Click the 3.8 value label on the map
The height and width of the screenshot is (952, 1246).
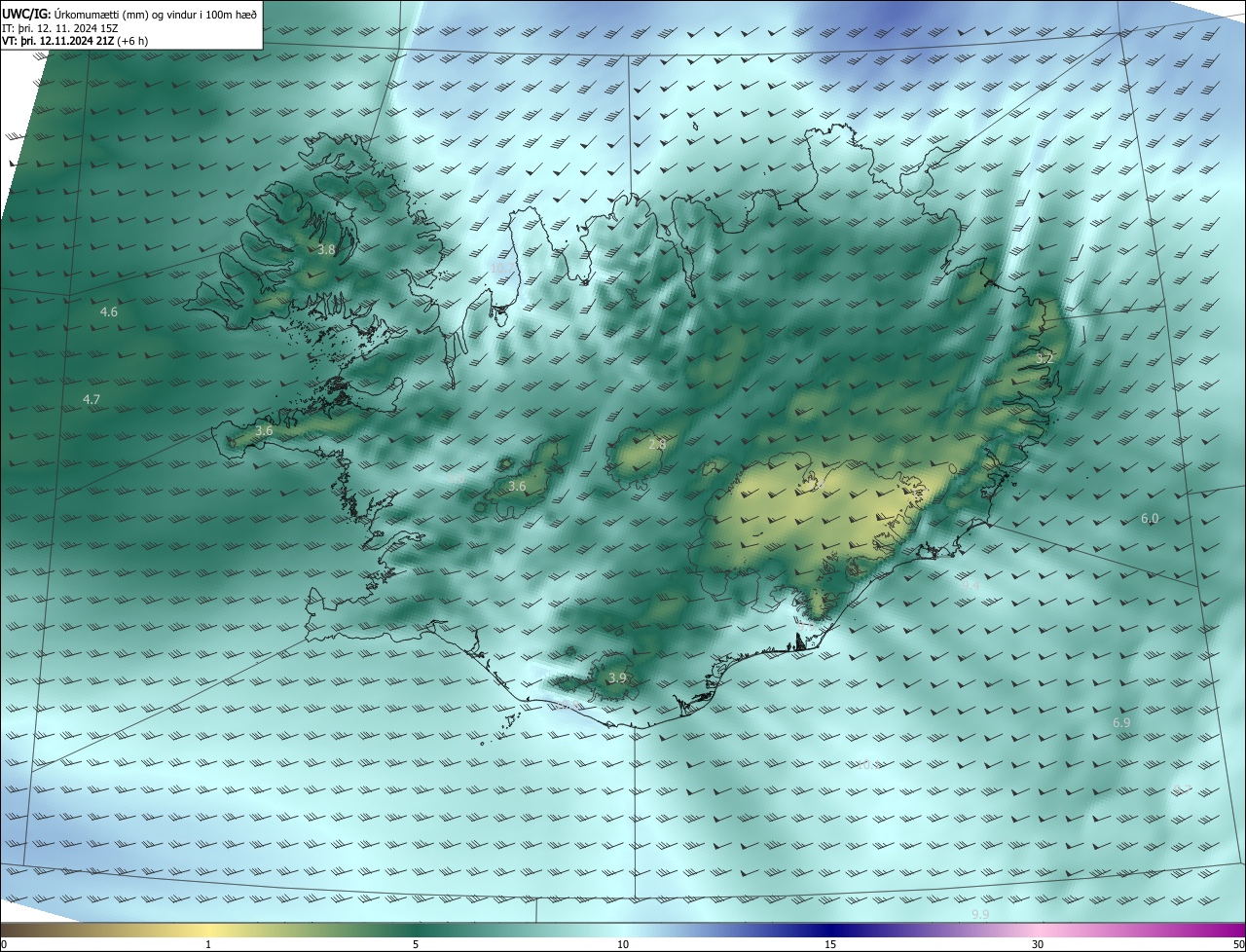click(327, 250)
